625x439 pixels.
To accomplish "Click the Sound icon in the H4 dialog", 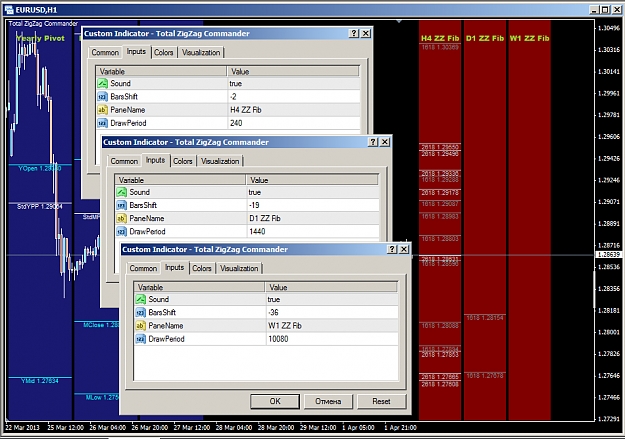I will pos(102,83).
